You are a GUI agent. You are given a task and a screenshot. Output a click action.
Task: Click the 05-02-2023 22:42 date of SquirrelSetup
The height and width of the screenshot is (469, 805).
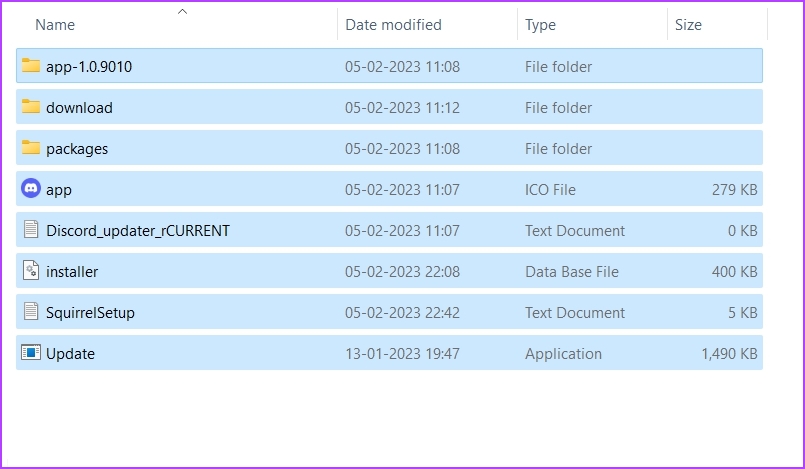402,313
